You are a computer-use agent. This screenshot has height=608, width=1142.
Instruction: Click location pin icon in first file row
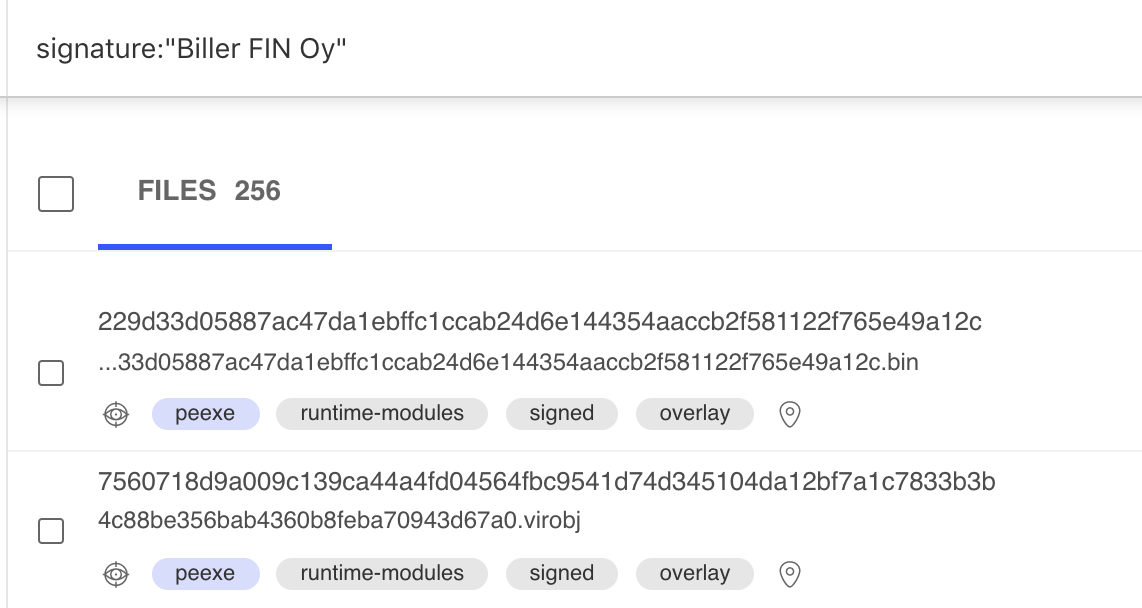pyautogui.click(x=789, y=414)
